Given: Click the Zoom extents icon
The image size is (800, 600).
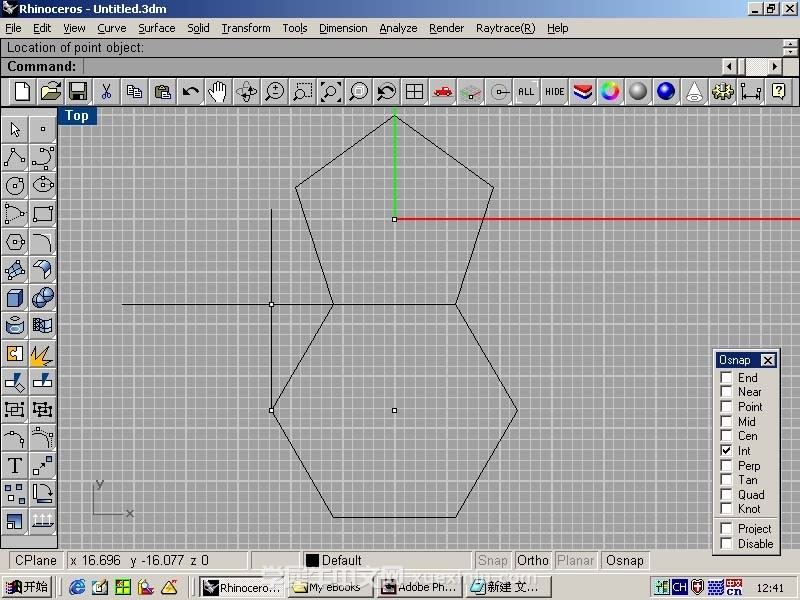Looking at the screenshot, I should (x=331, y=92).
